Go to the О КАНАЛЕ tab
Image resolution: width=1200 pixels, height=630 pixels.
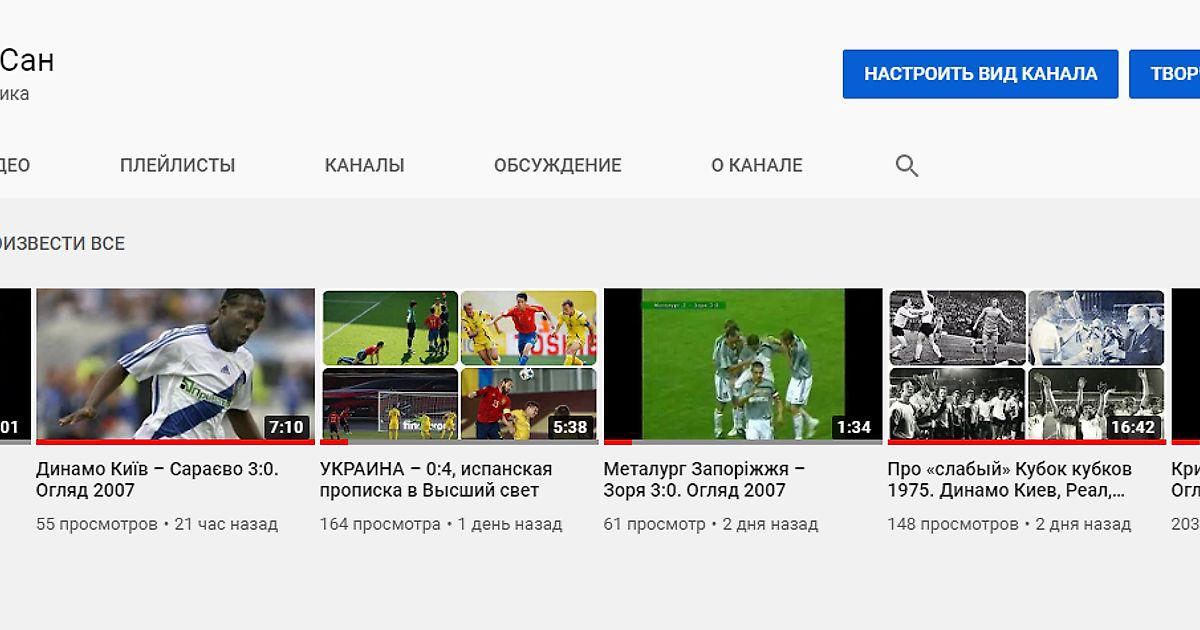click(x=756, y=166)
